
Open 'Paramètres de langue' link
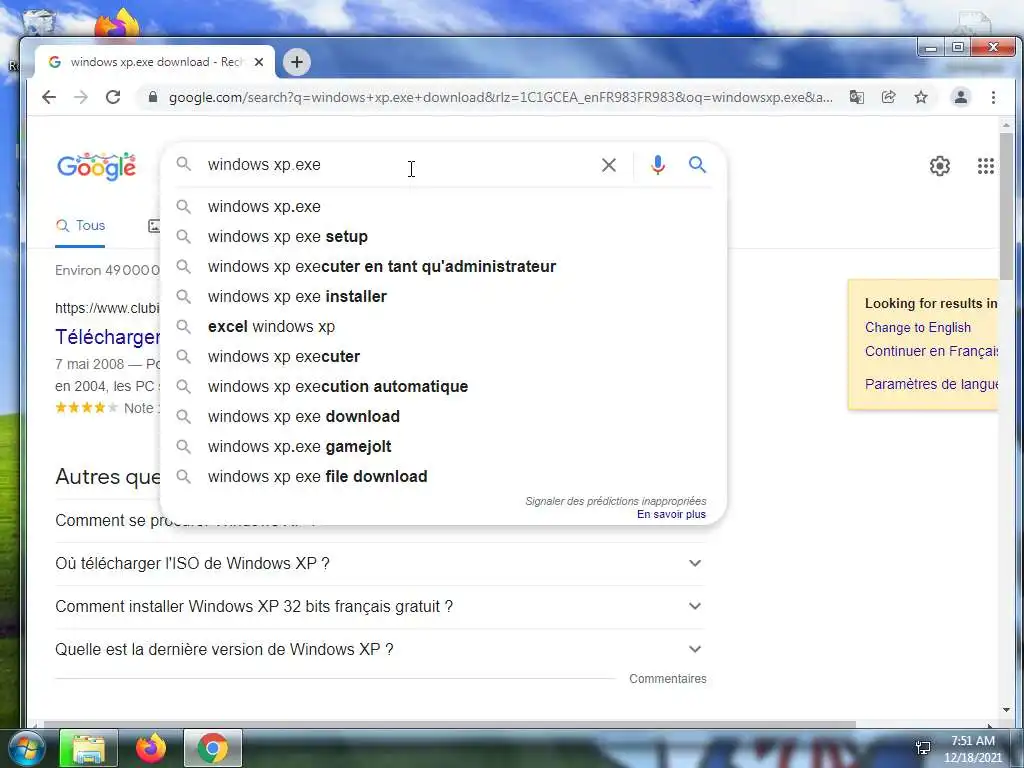click(x=931, y=384)
